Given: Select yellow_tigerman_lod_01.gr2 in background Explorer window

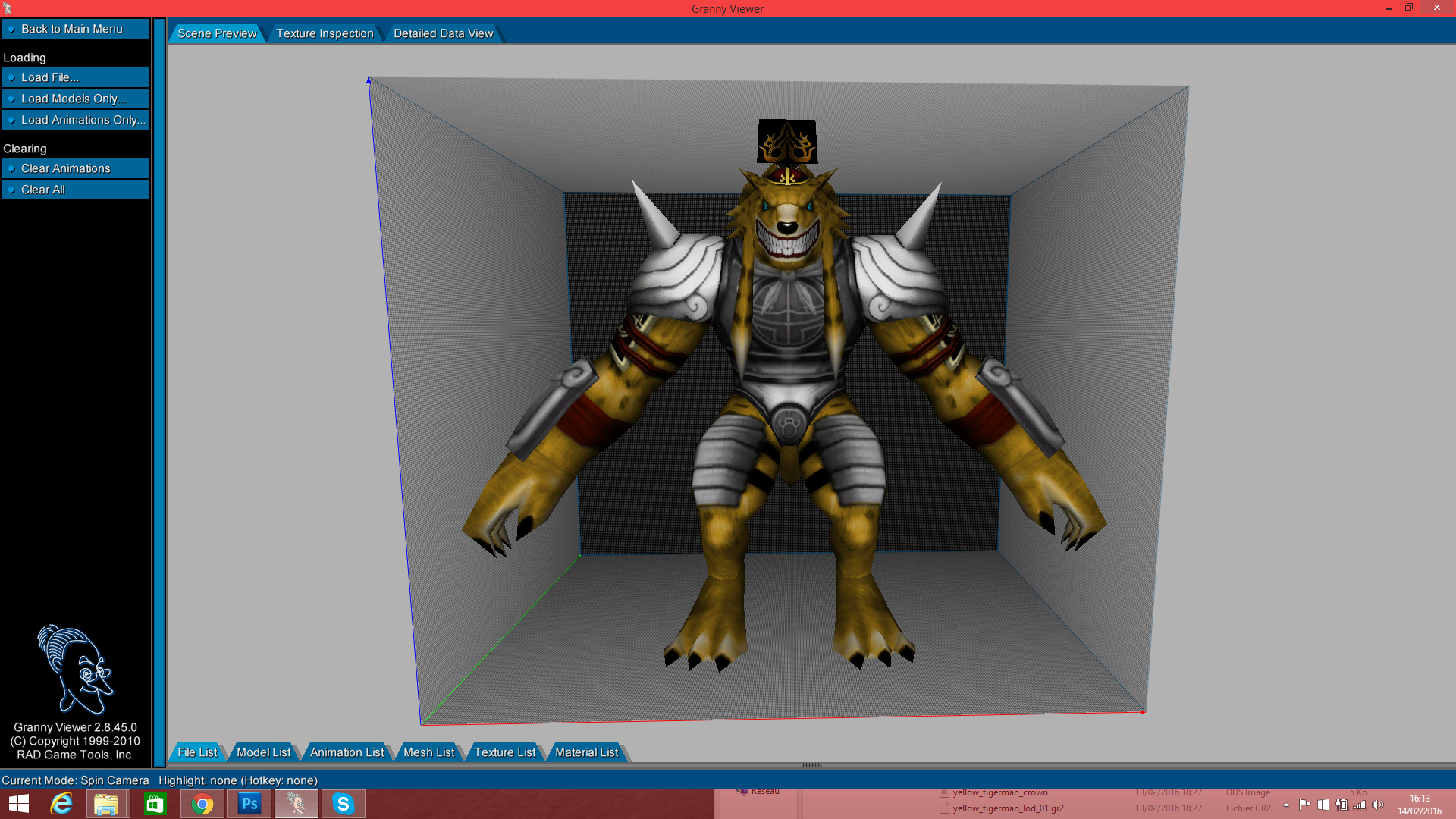Looking at the screenshot, I should [1008, 808].
